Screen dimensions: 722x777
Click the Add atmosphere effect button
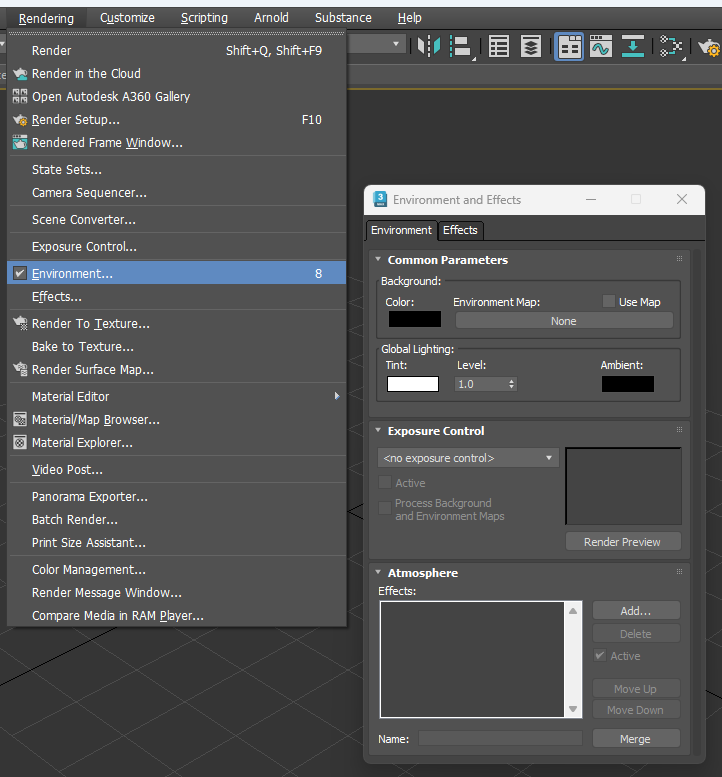[x=636, y=610]
